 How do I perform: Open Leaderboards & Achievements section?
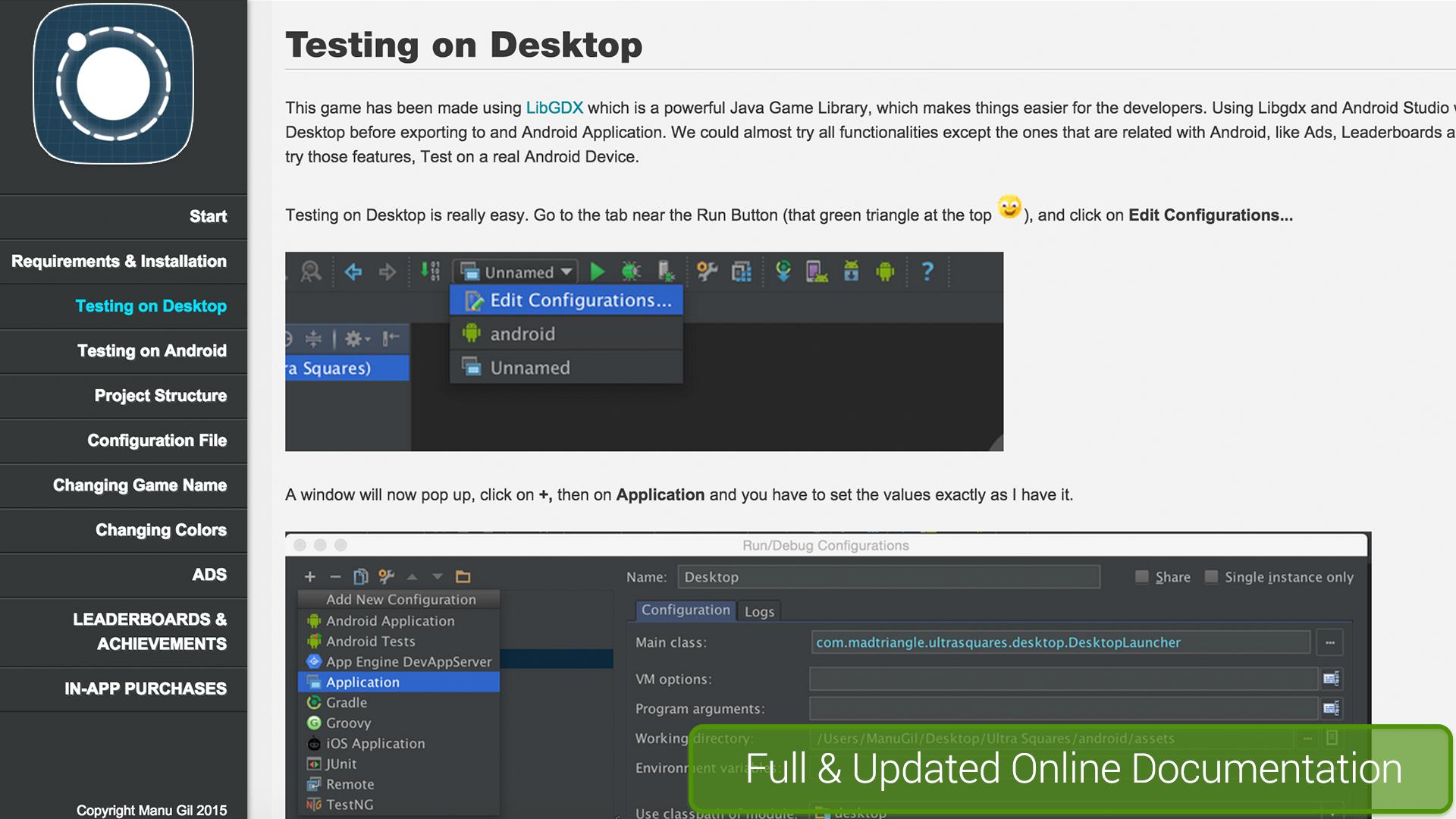[124, 632]
